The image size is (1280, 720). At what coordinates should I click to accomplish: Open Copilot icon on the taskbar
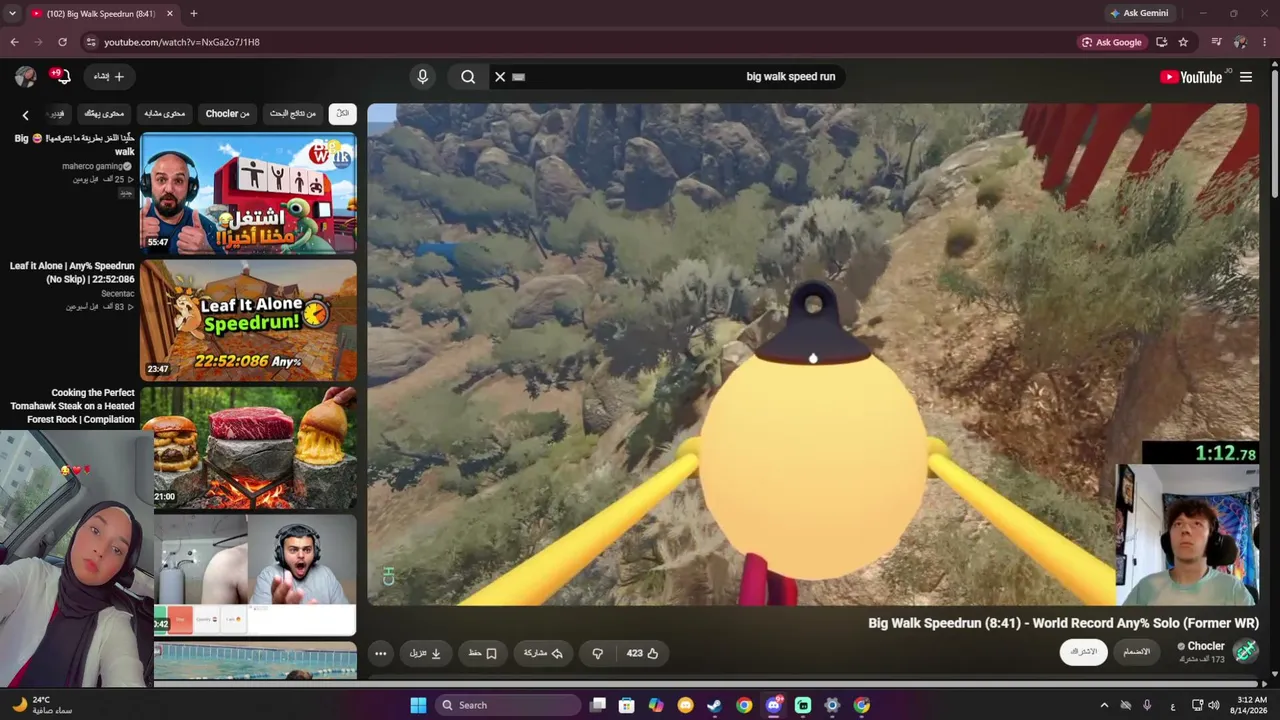pos(656,705)
